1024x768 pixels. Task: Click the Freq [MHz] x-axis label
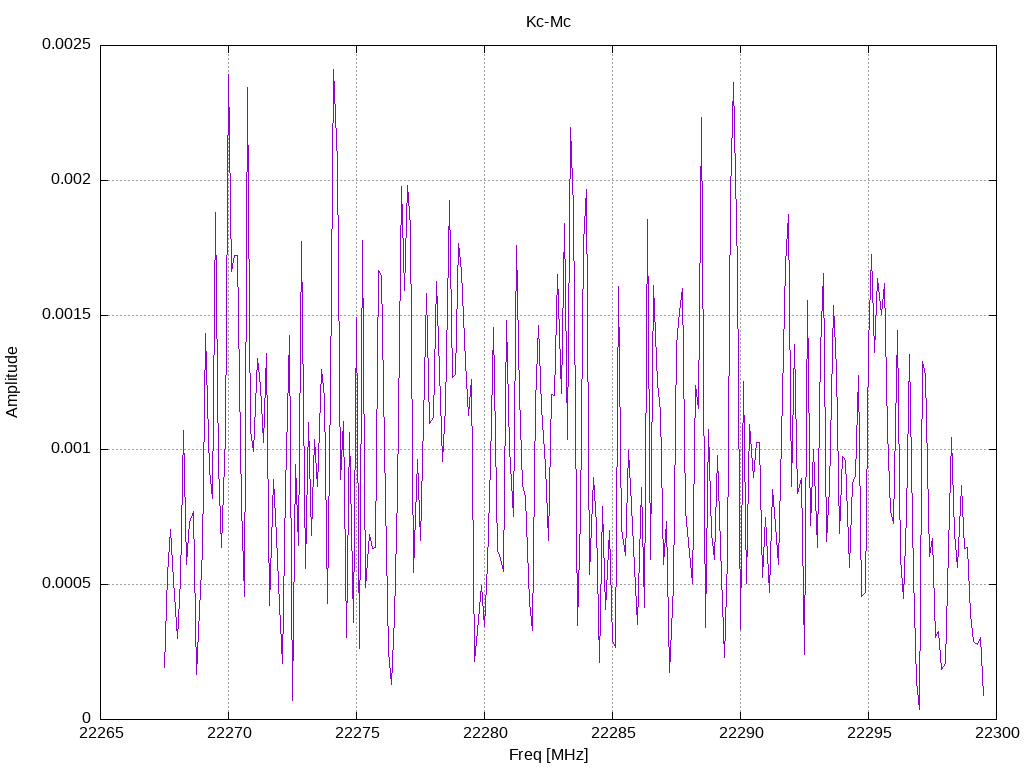548,755
